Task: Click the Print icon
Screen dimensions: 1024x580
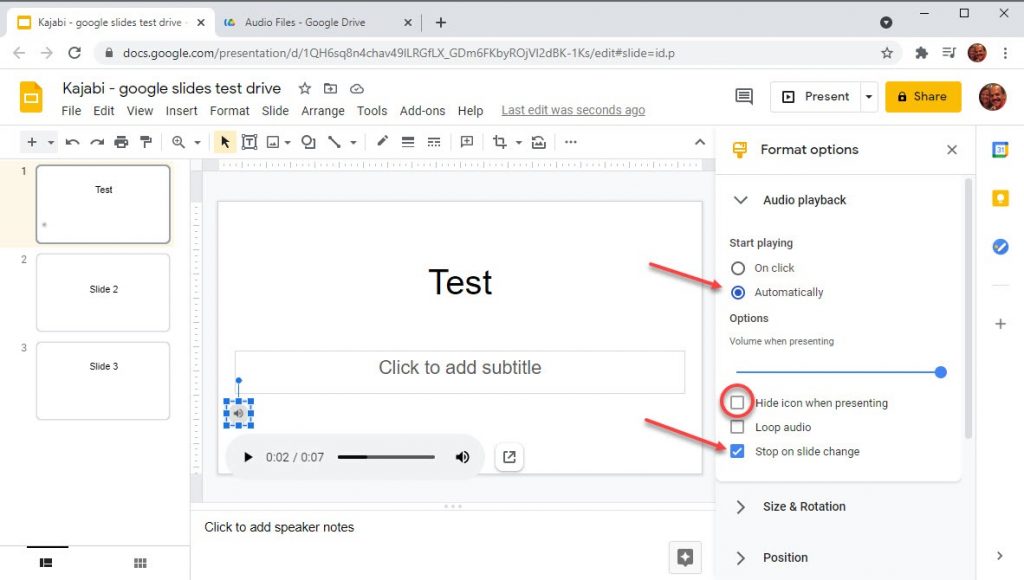Action: (x=121, y=142)
